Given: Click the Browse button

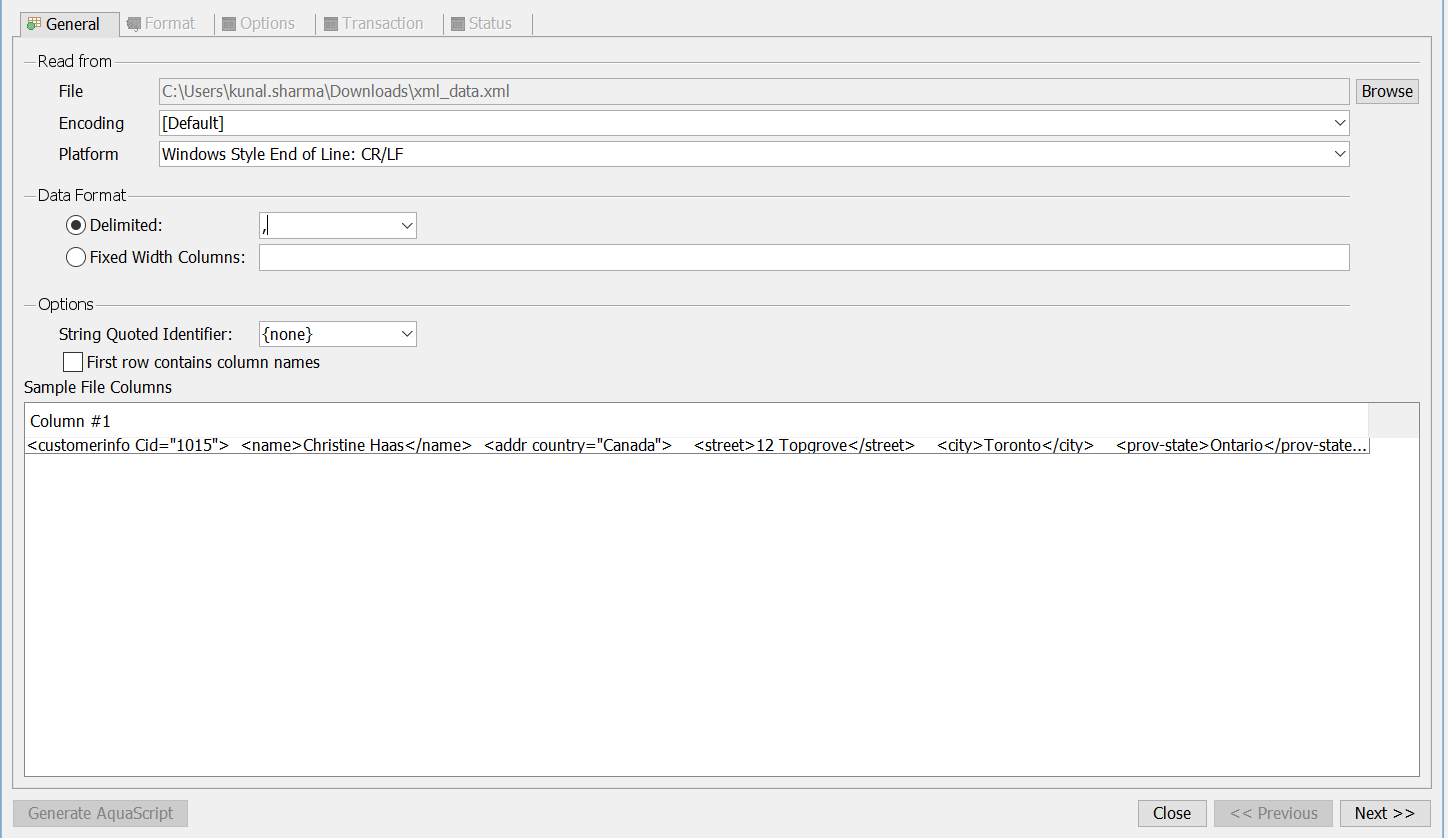Looking at the screenshot, I should [1387, 91].
